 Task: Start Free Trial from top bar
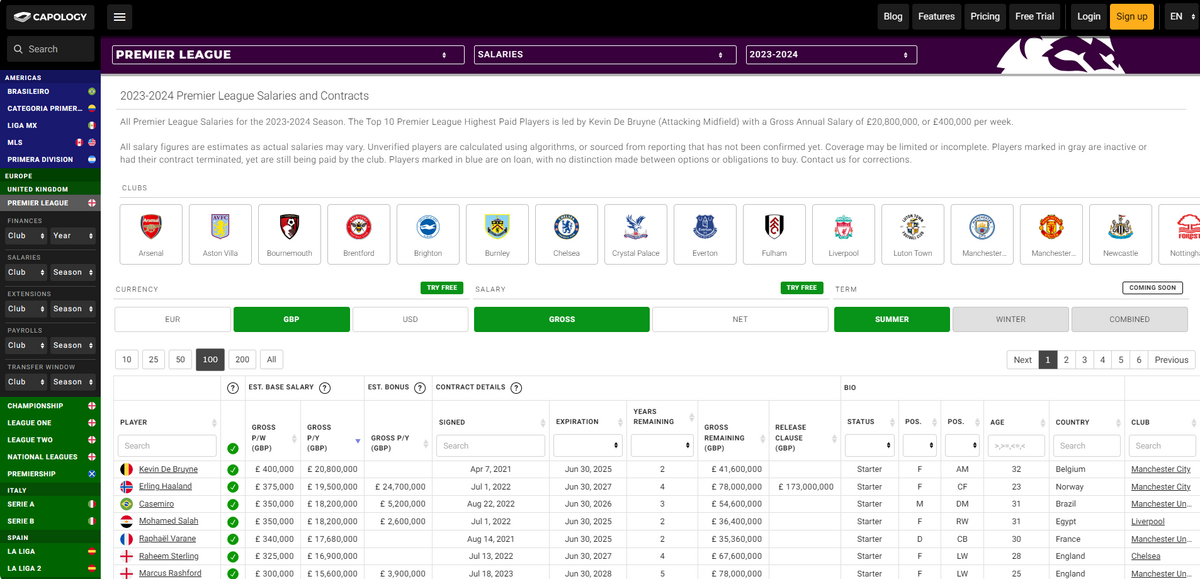click(x=1035, y=17)
